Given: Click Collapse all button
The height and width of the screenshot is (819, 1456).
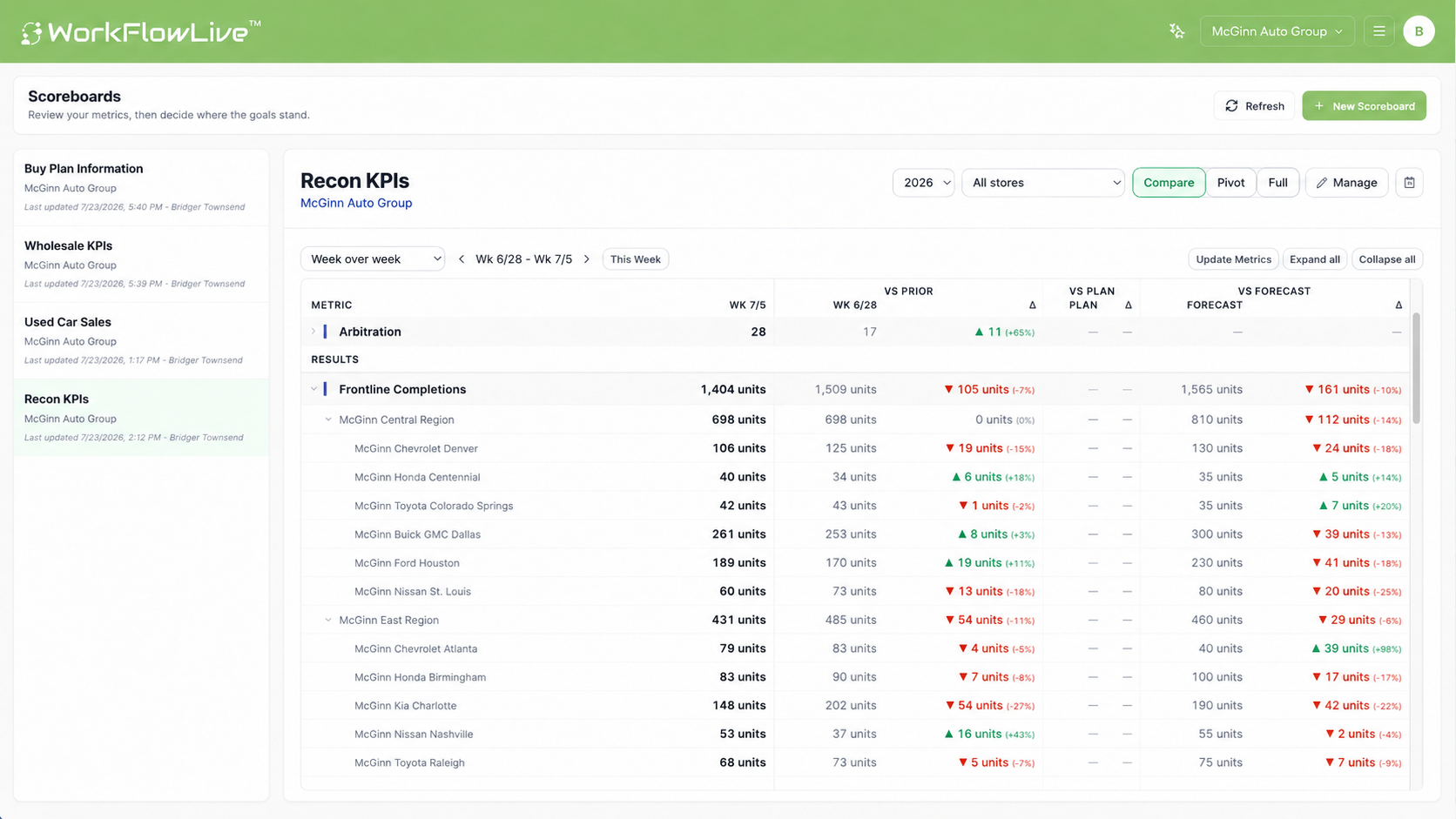Looking at the screenshot, I should (1386, 259).
